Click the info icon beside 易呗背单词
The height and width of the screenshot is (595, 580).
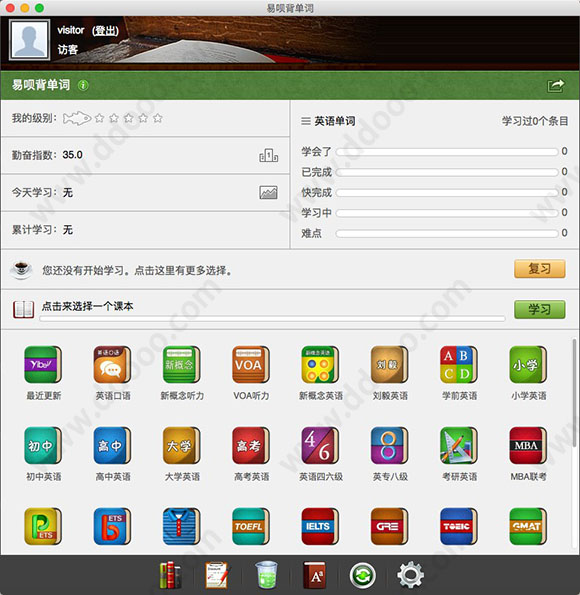point(83,85)
